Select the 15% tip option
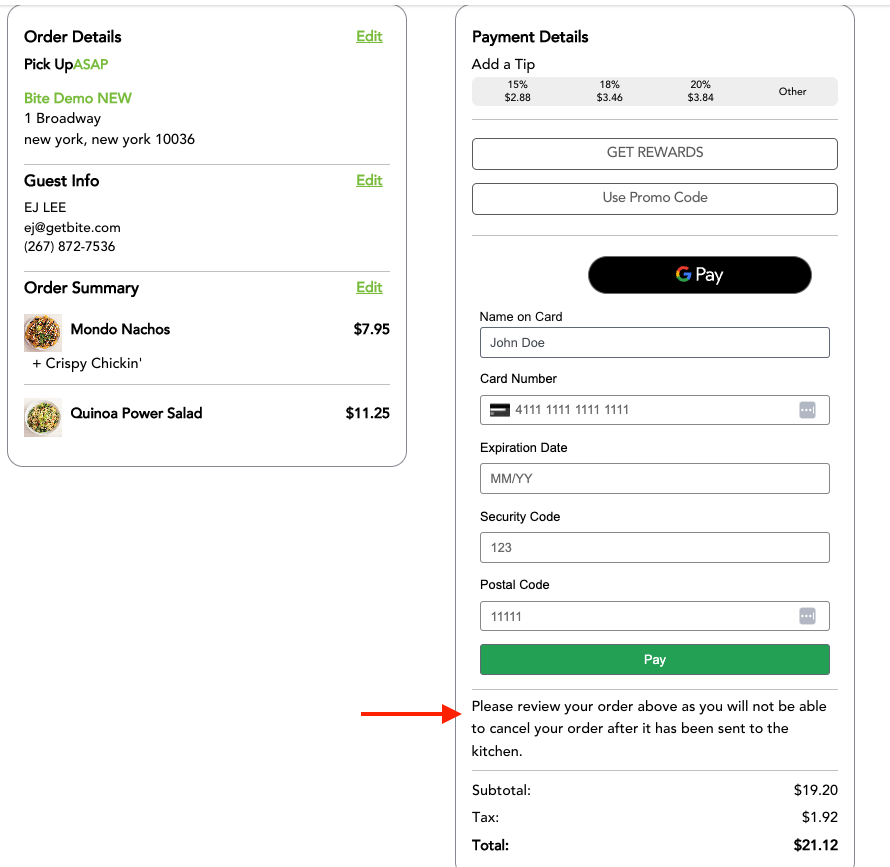 tap(518, 91)
